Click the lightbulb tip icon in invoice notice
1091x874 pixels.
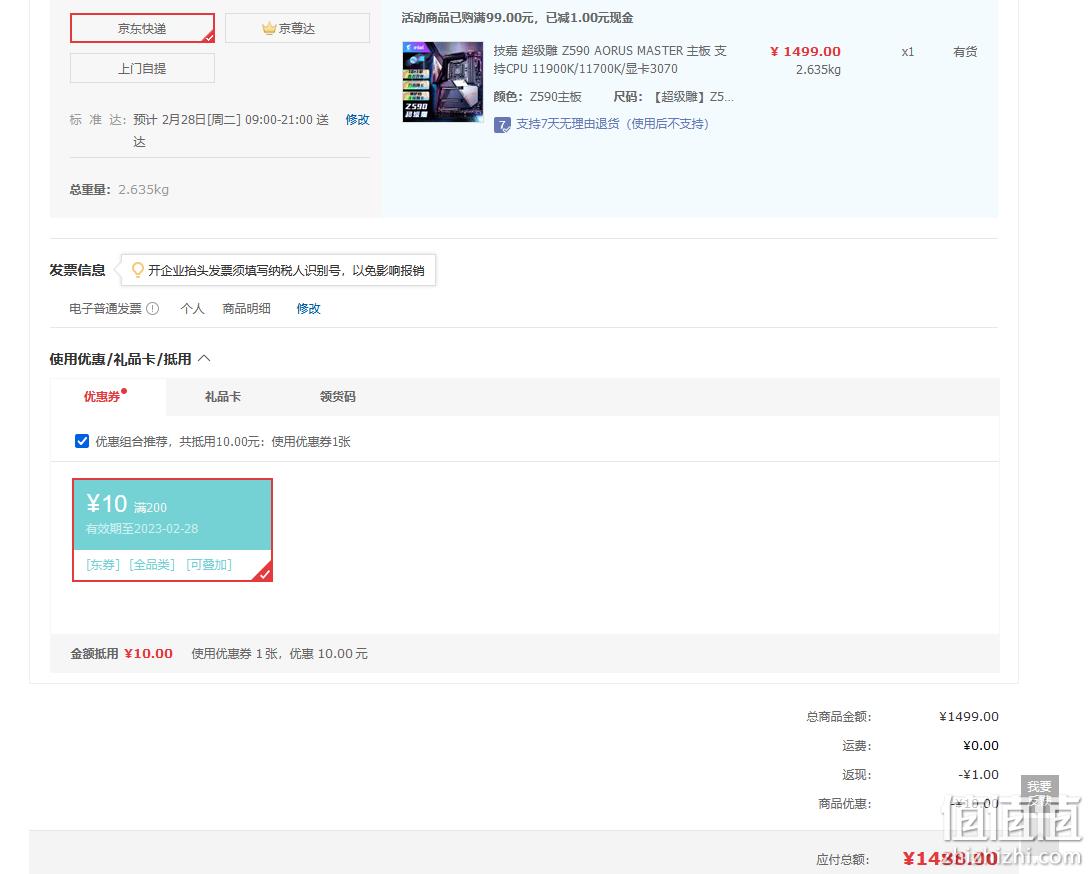tap(138, 269)
